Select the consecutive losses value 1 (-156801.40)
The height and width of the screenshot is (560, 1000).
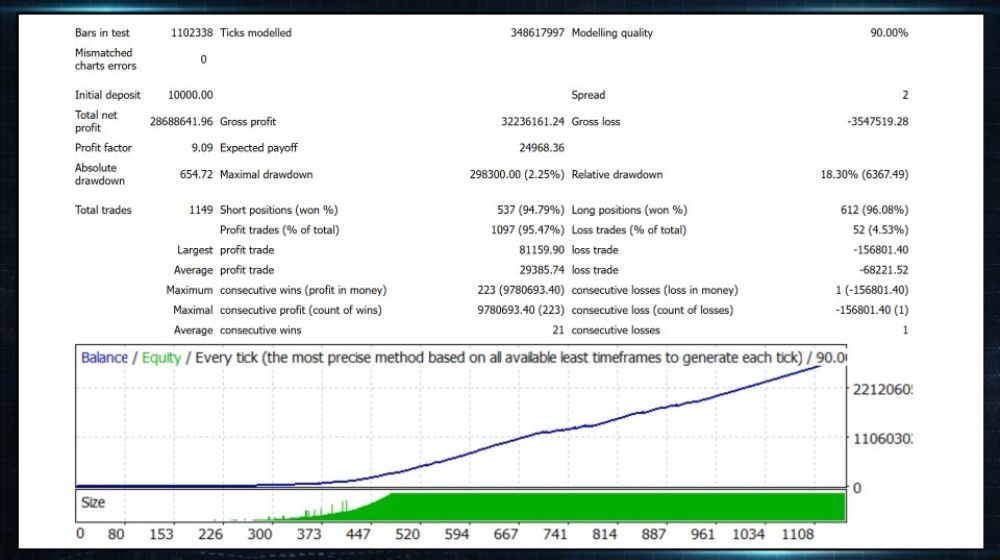click(x=872, y=290)
